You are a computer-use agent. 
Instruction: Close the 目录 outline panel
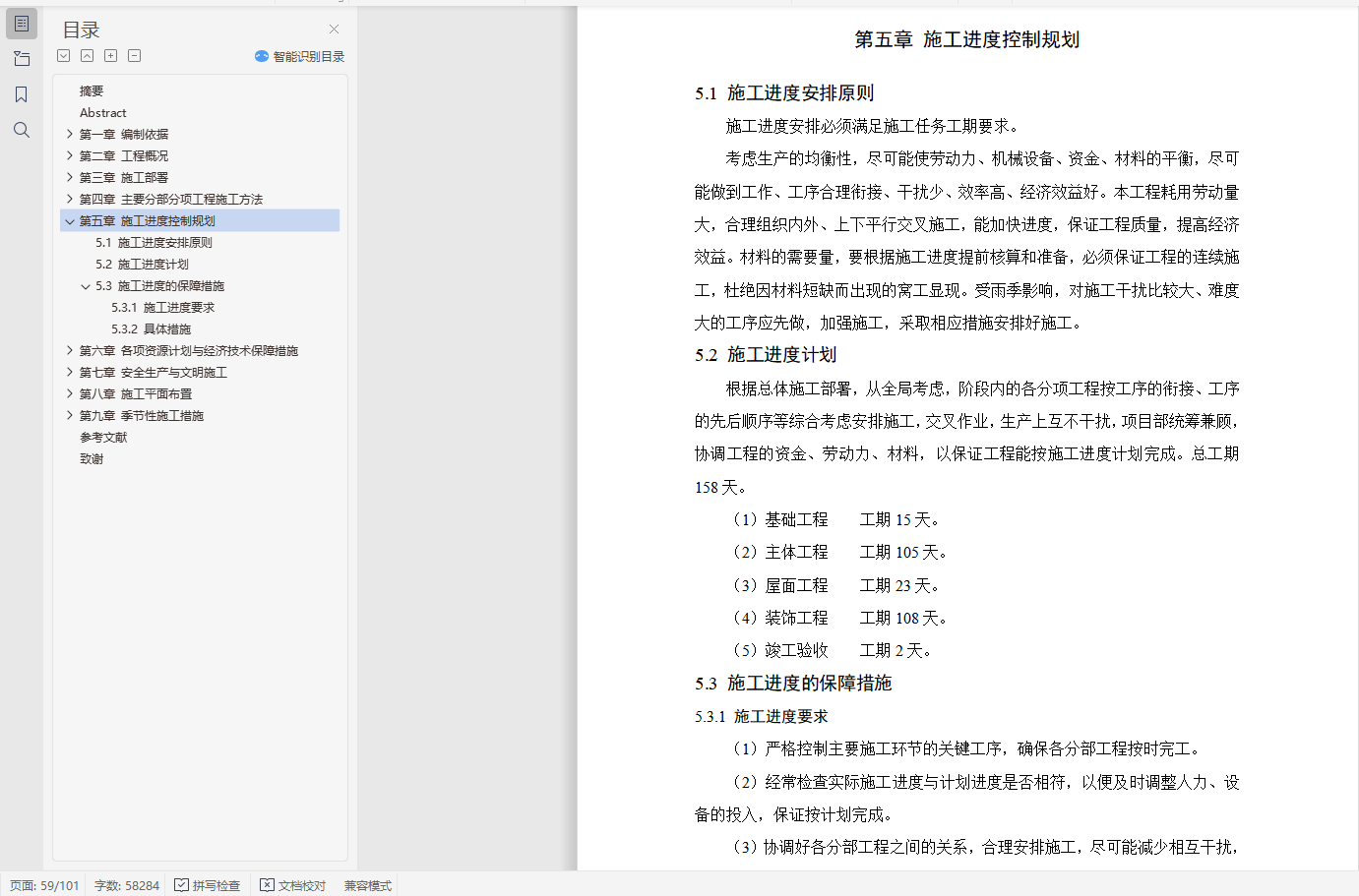tap(334, 30)
